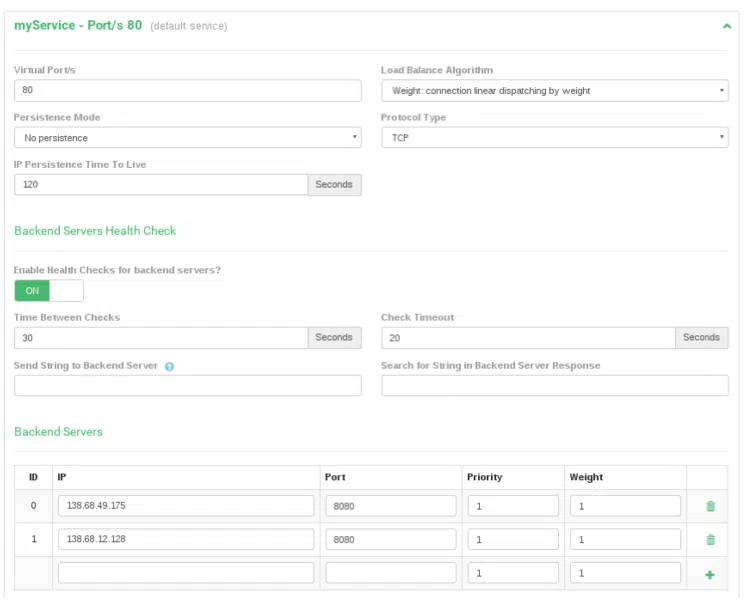Focus the Send String to Backend Server field

click(x=187, y=386)
